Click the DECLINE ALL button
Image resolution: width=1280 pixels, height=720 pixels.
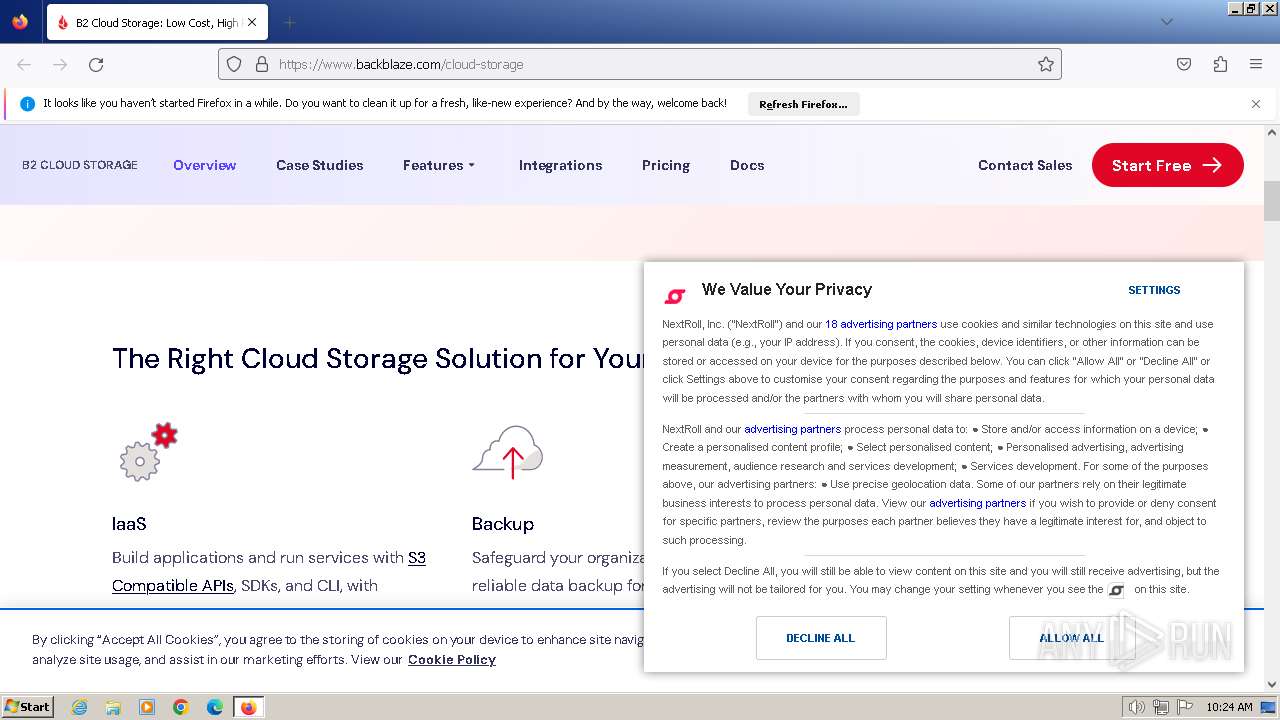coord(821,638)
